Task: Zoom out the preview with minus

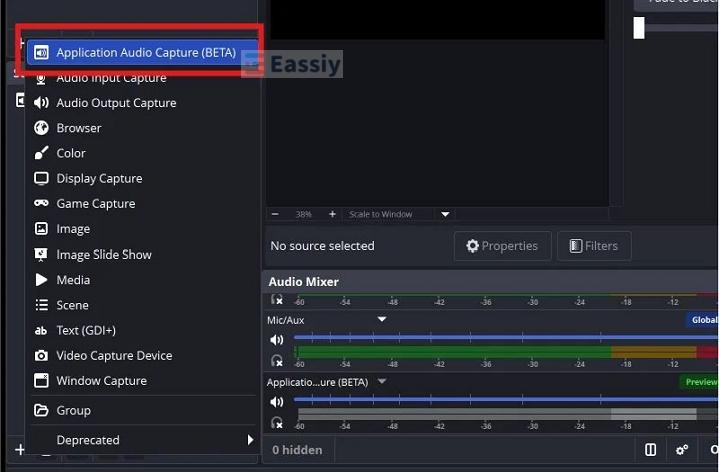Action: [x=275, y=214]
